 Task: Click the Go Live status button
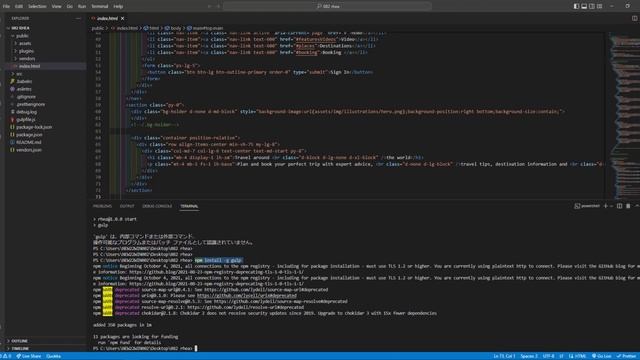click(602, 356)
